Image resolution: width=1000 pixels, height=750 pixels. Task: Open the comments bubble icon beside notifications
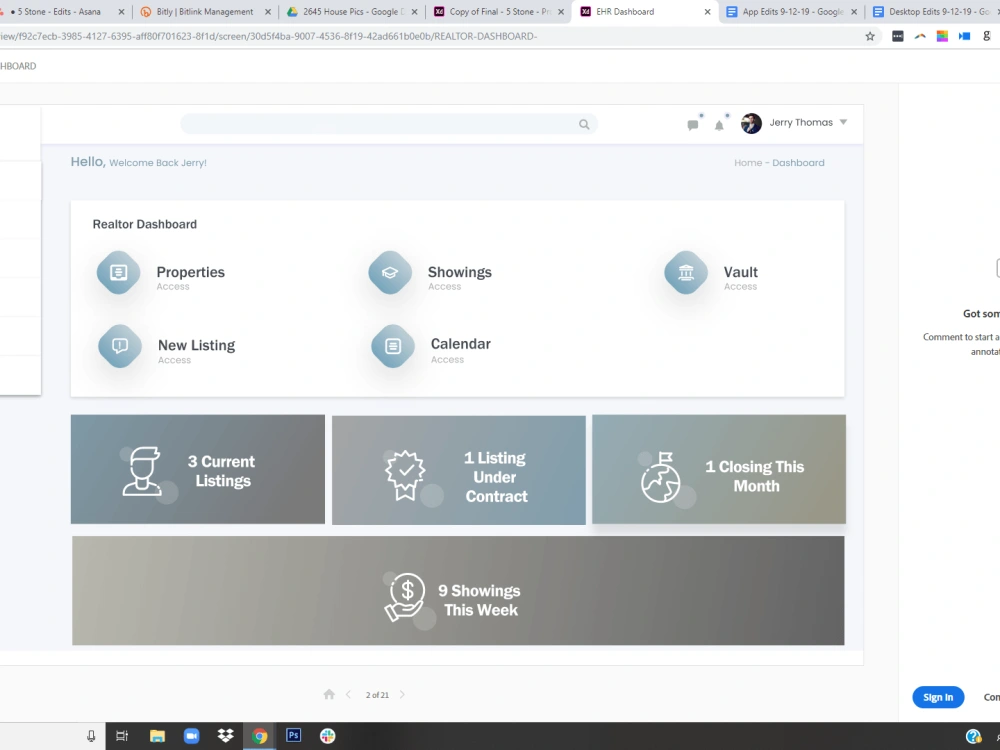pos(693,124)
